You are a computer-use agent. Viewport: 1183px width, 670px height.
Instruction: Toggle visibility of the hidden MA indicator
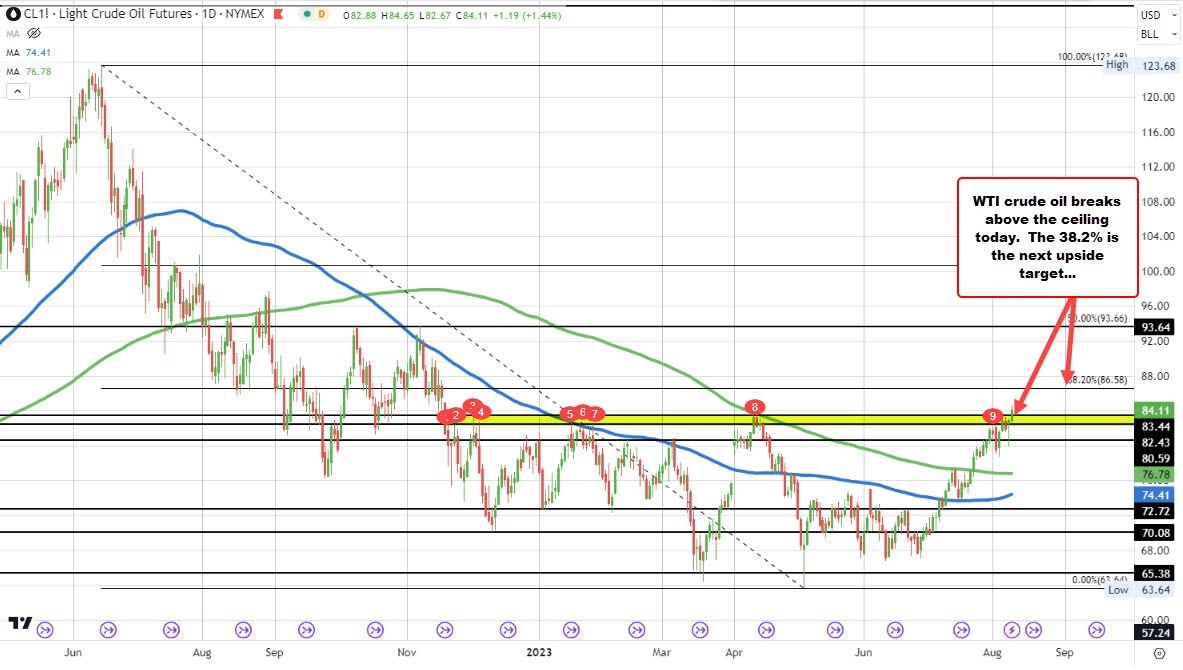[33, 33]
